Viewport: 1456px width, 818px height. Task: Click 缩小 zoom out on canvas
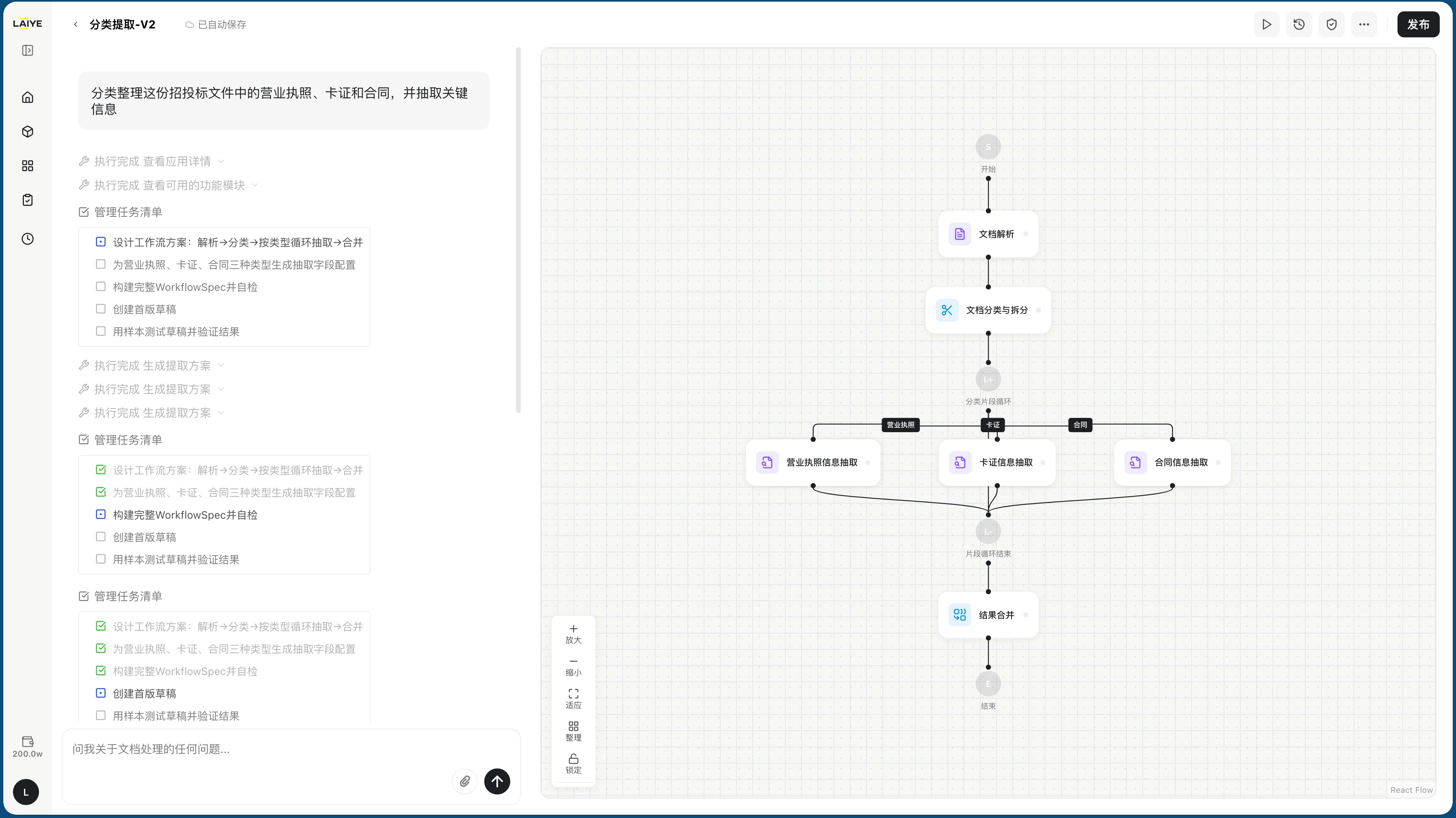pos(573,667)
